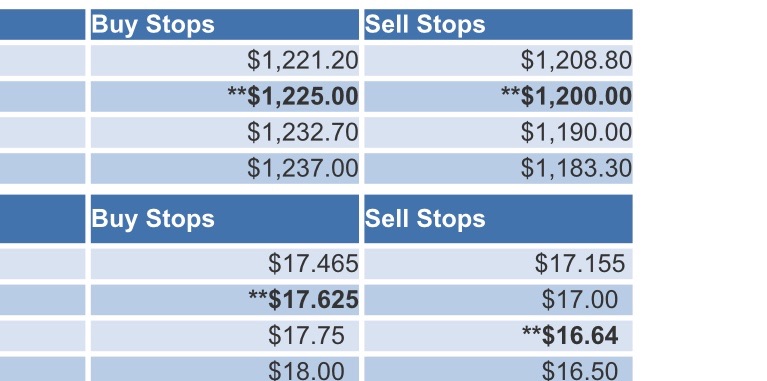The height and width of the screenshot is (381, 767).
Task: Click the upper Buy Stops header
Action: click(x=225, y=24)
